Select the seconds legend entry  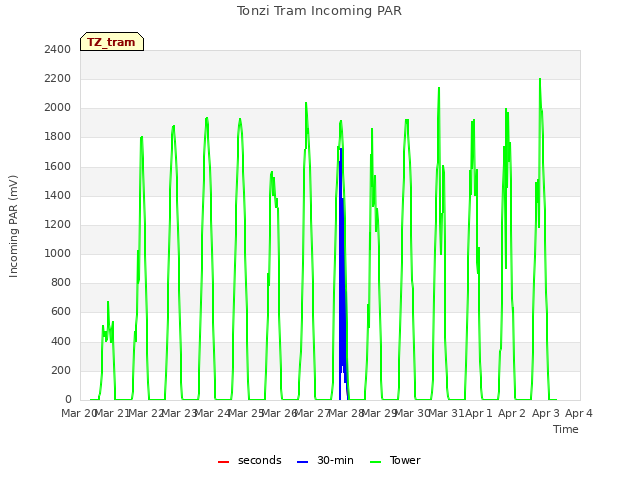click(250, 460)
